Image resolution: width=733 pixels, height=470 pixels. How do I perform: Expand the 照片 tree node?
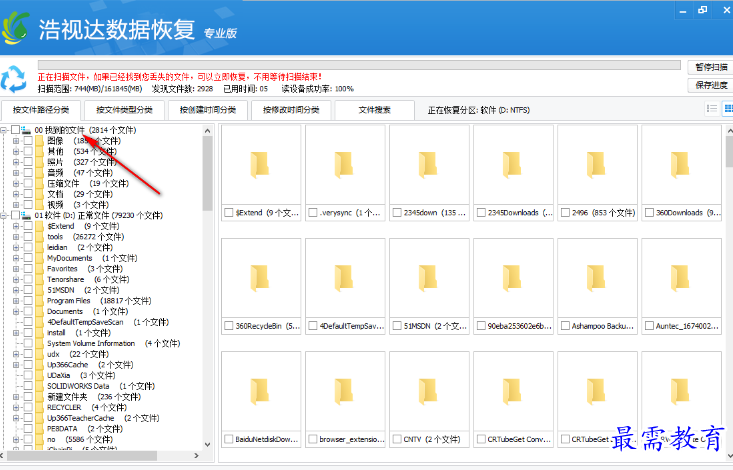coord(16,162)
